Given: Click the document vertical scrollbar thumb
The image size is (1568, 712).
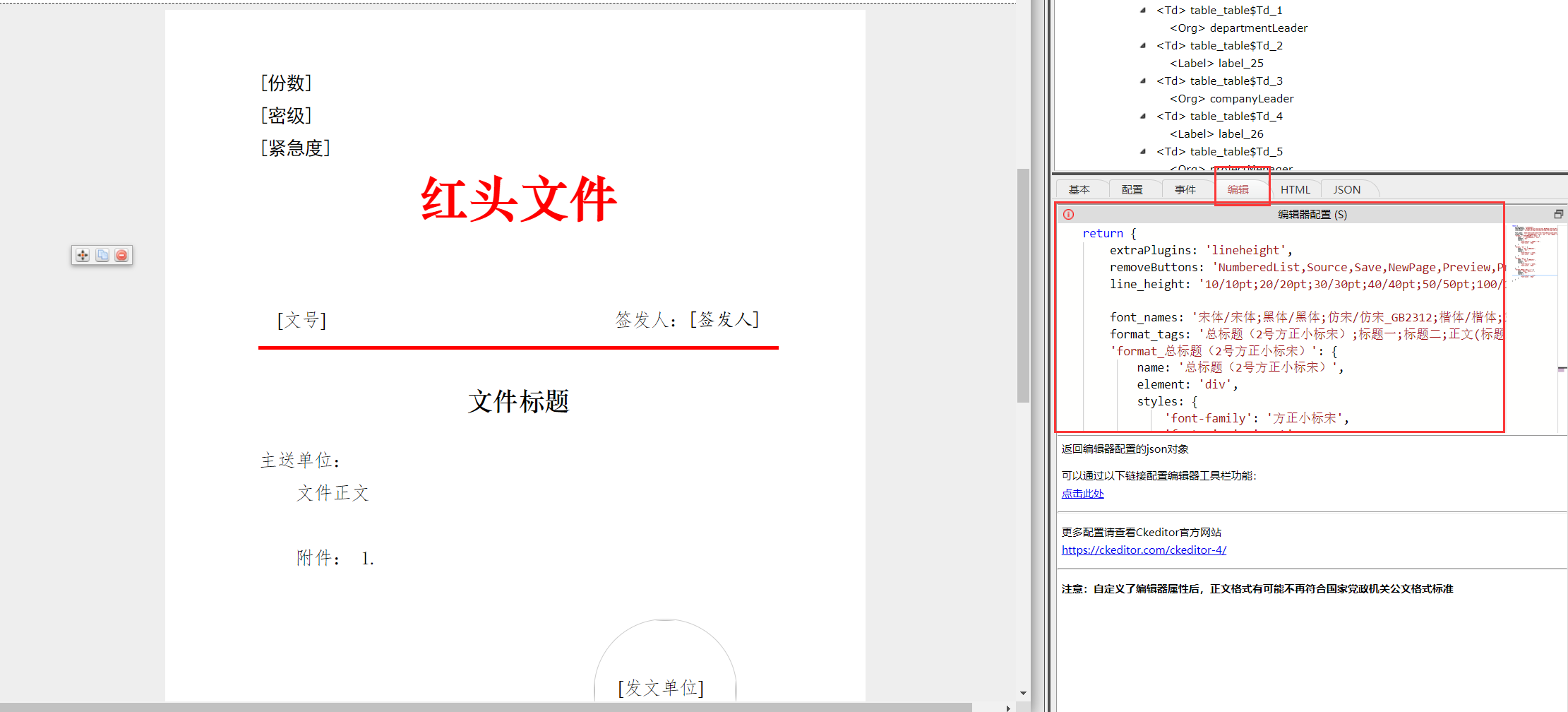Looking at the screenshot, I should coord(1023,285).
